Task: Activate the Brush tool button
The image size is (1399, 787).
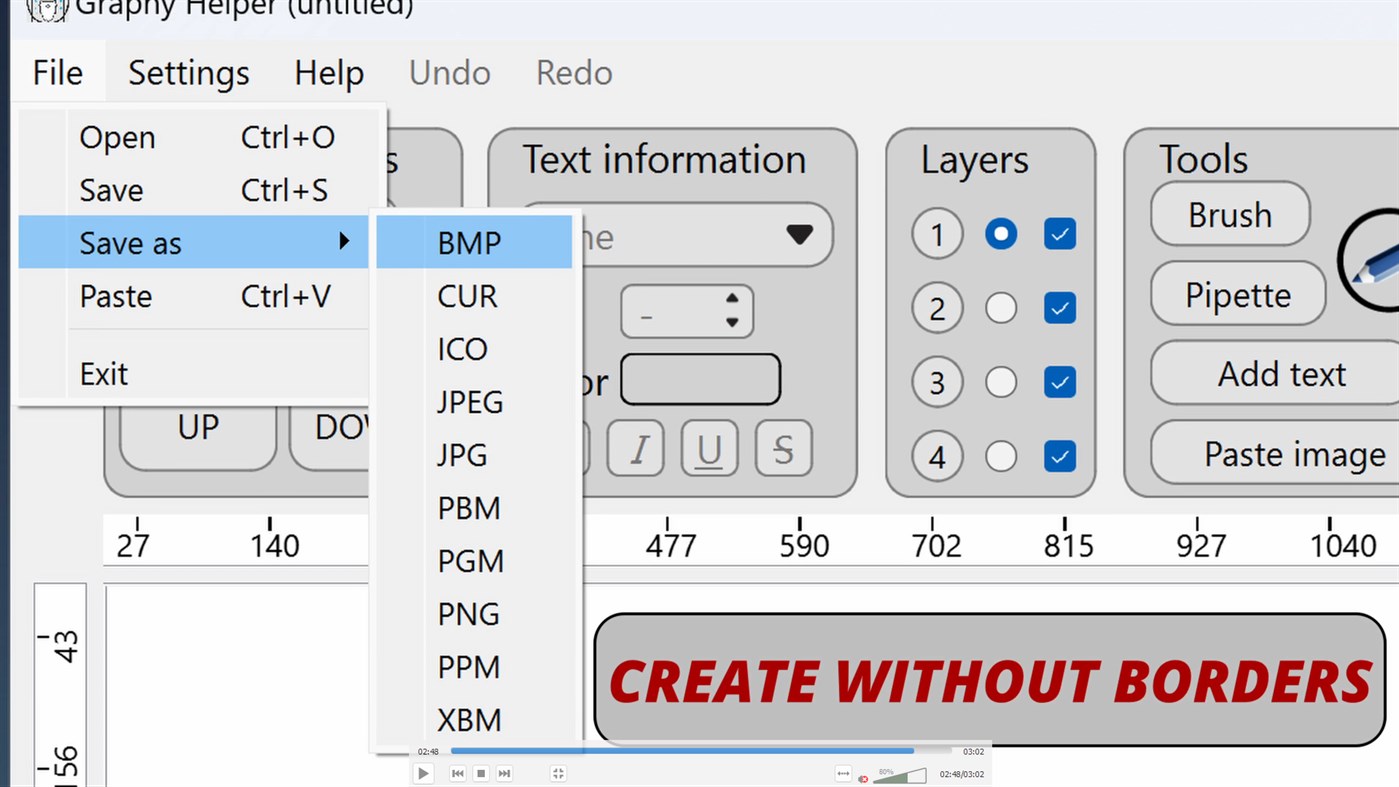Action: point(1229,215)
